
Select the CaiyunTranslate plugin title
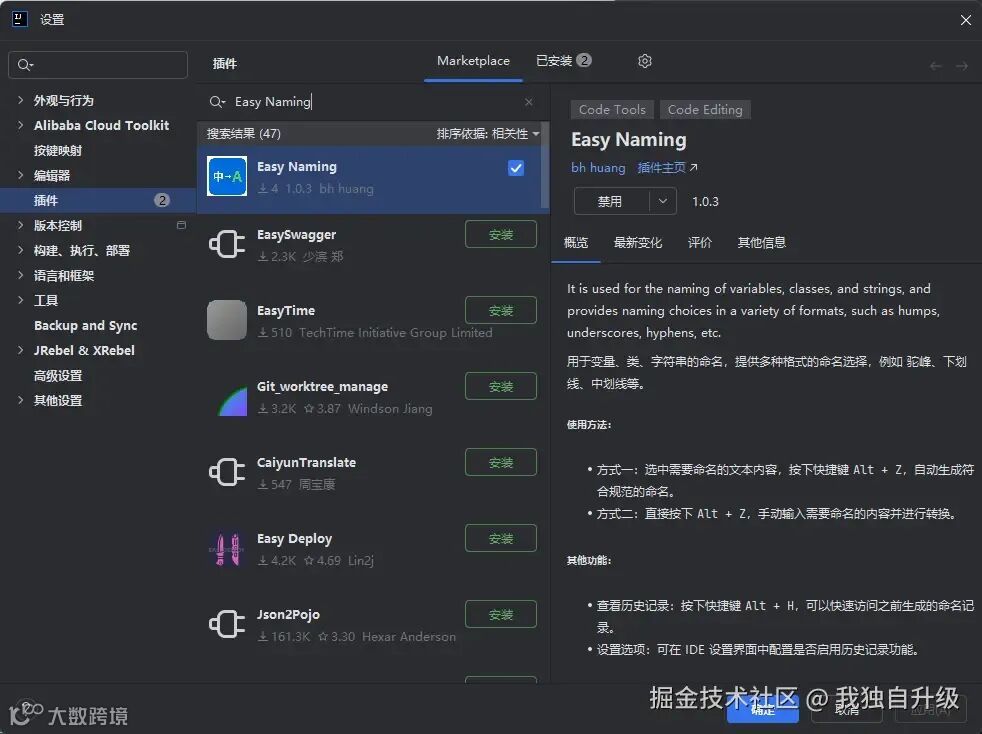(x=306, y=462)
